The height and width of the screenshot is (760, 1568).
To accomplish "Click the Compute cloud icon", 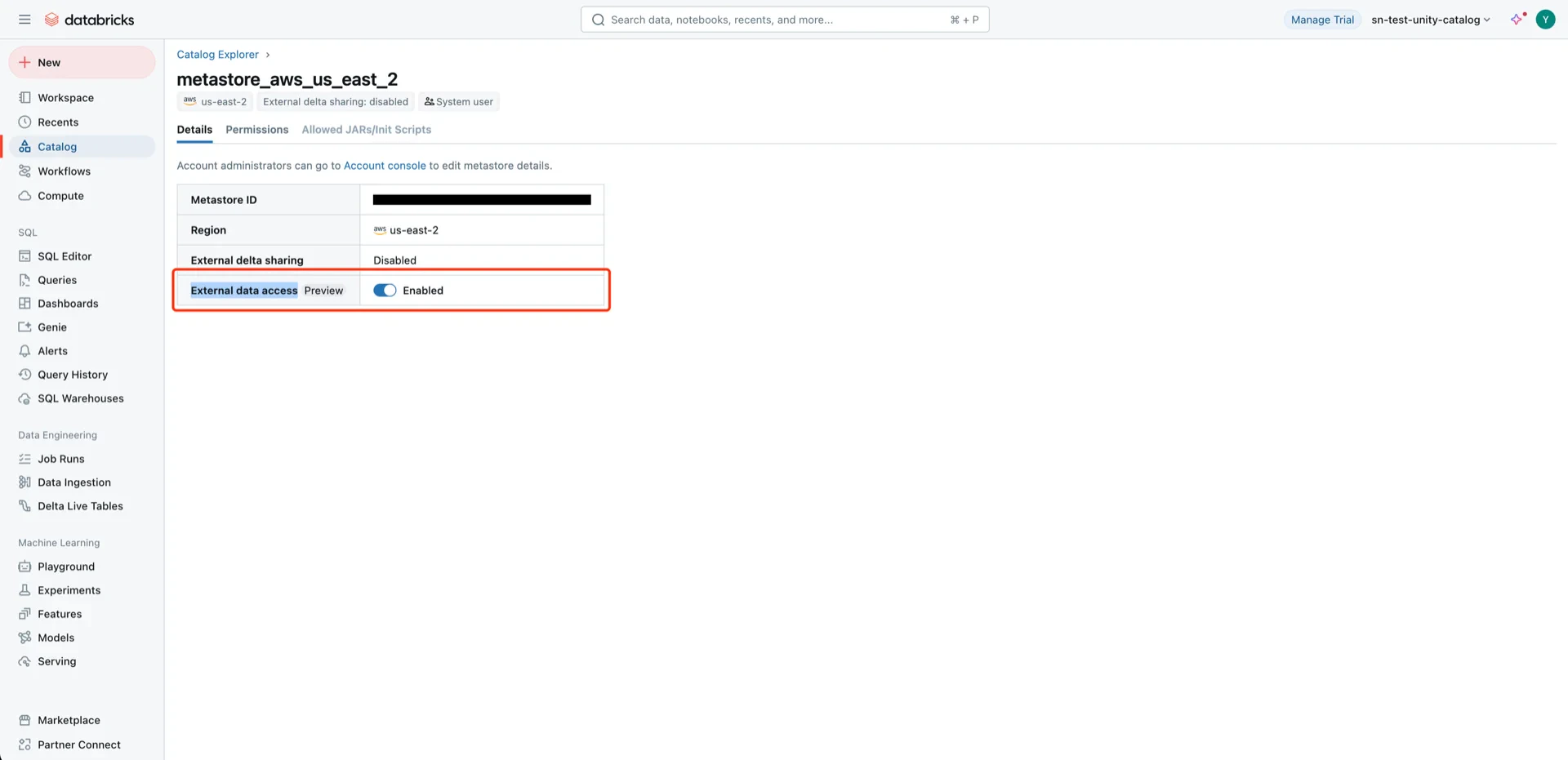I will pos(24,195).
